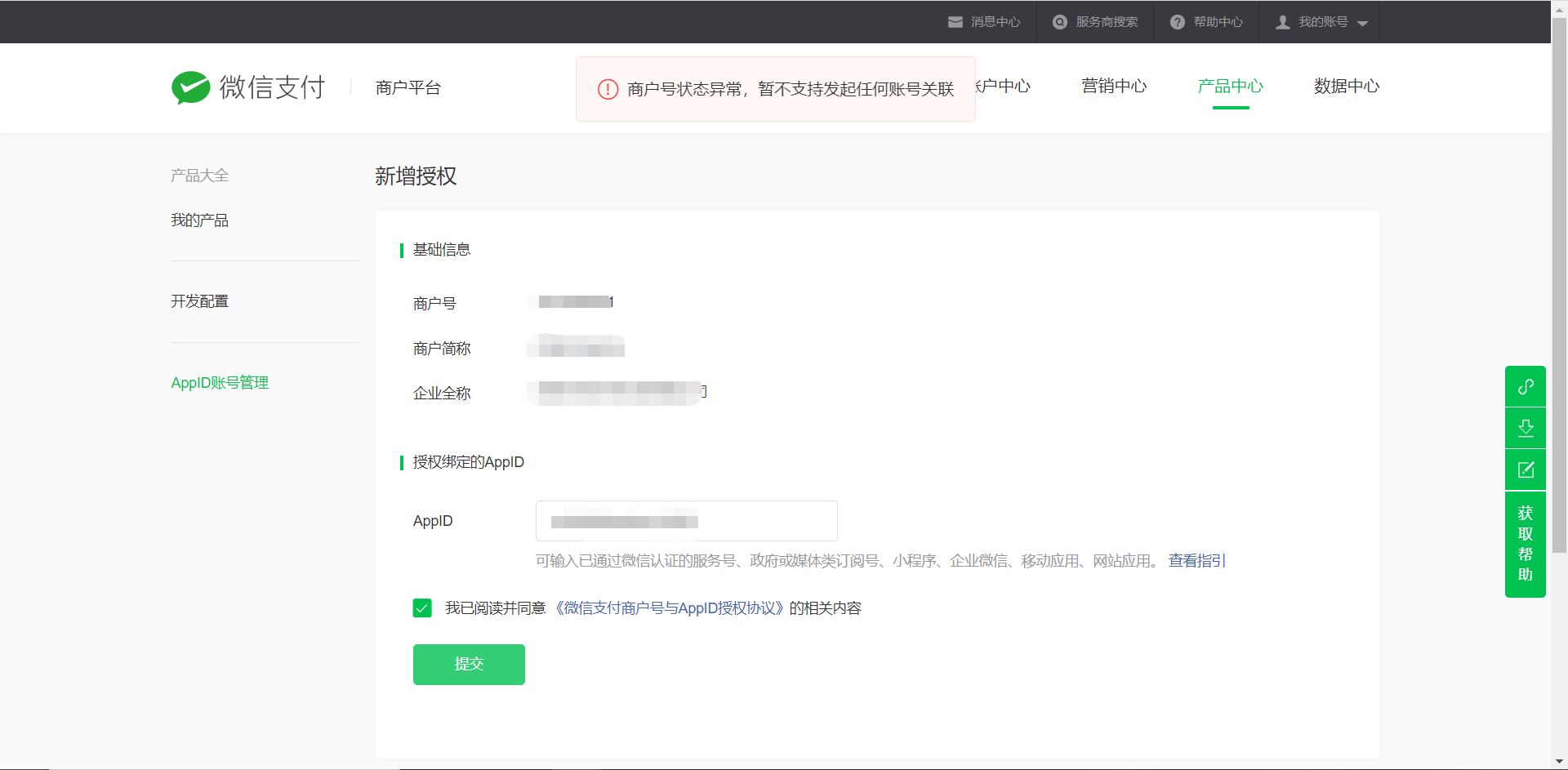Click the 服务商搜索 search icon
Screen dimensions: 1568x770
1060,22
